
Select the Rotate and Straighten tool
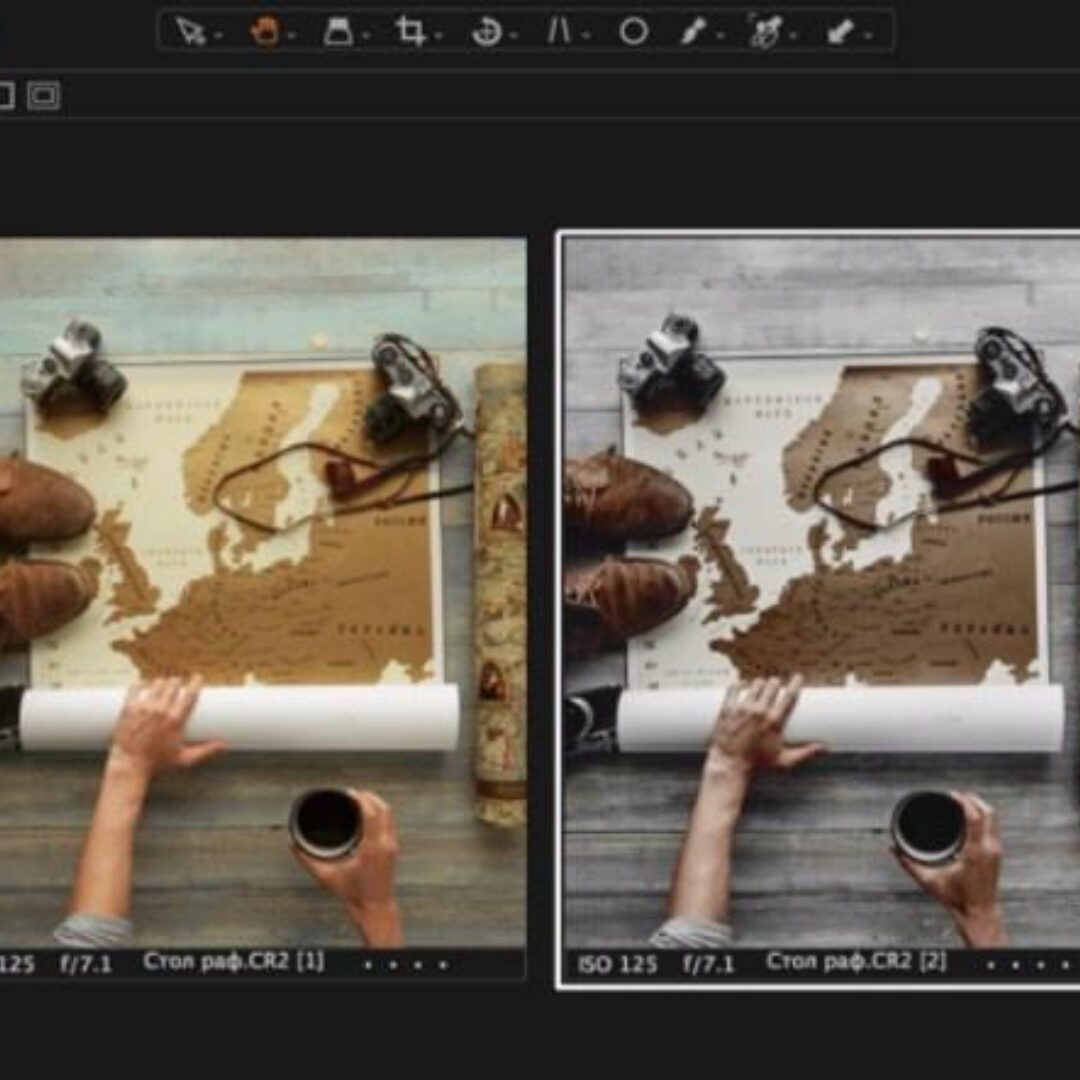pos(486,31)
